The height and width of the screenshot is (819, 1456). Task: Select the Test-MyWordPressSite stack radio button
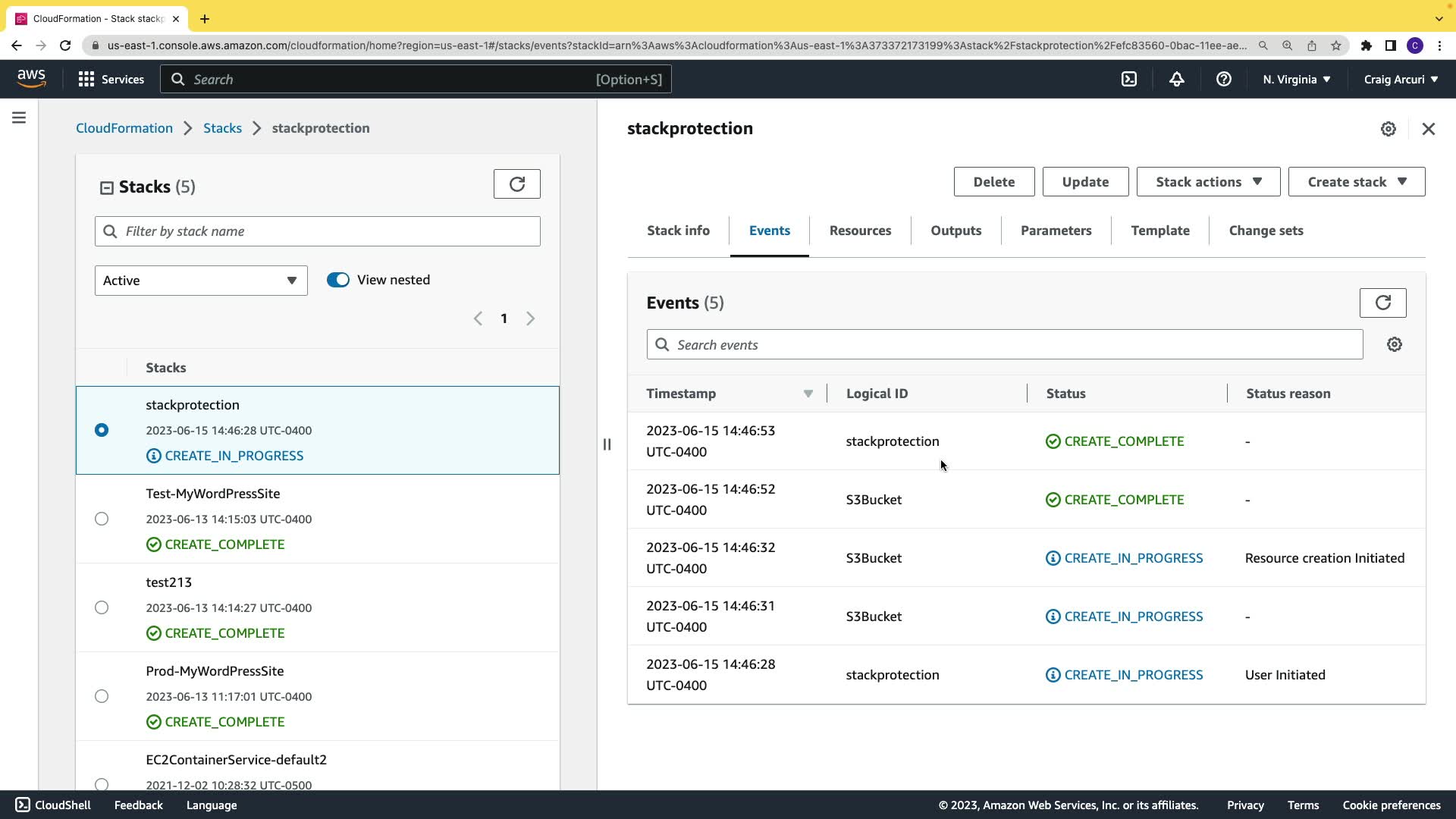102,519
